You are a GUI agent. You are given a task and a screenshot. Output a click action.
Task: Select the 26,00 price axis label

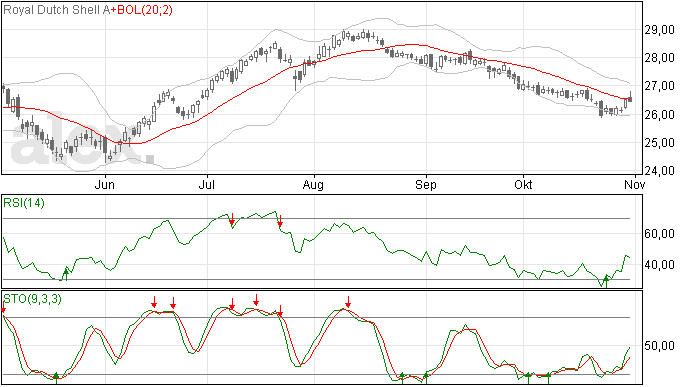point(659,114)
